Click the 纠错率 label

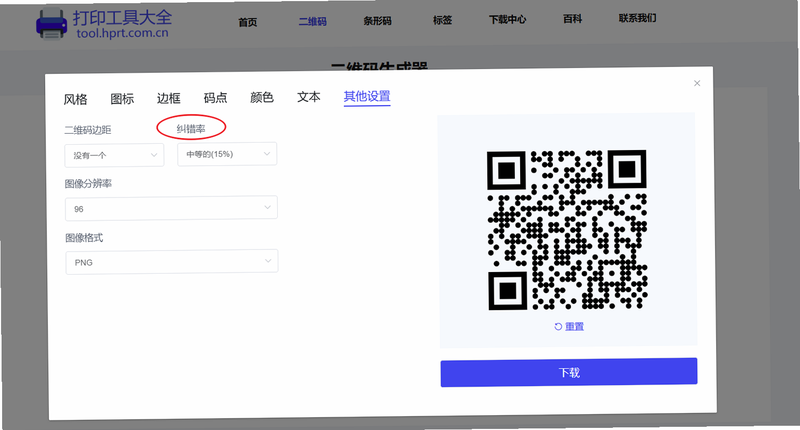(191, 129)
